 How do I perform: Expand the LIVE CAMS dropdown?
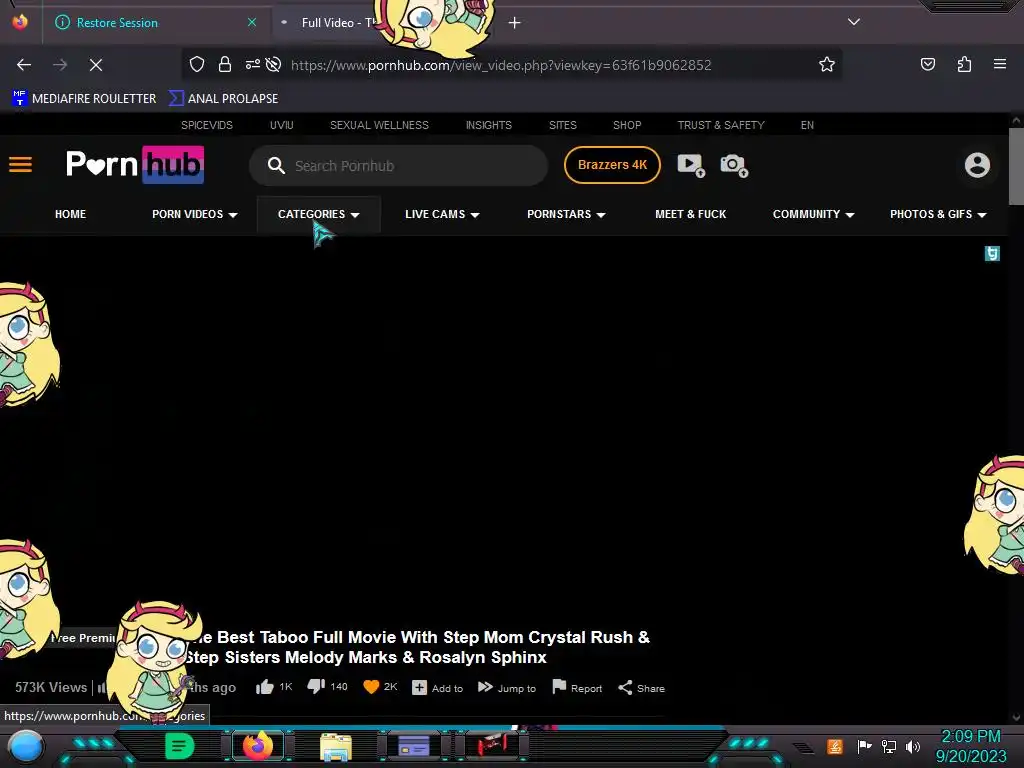[442, 214]
